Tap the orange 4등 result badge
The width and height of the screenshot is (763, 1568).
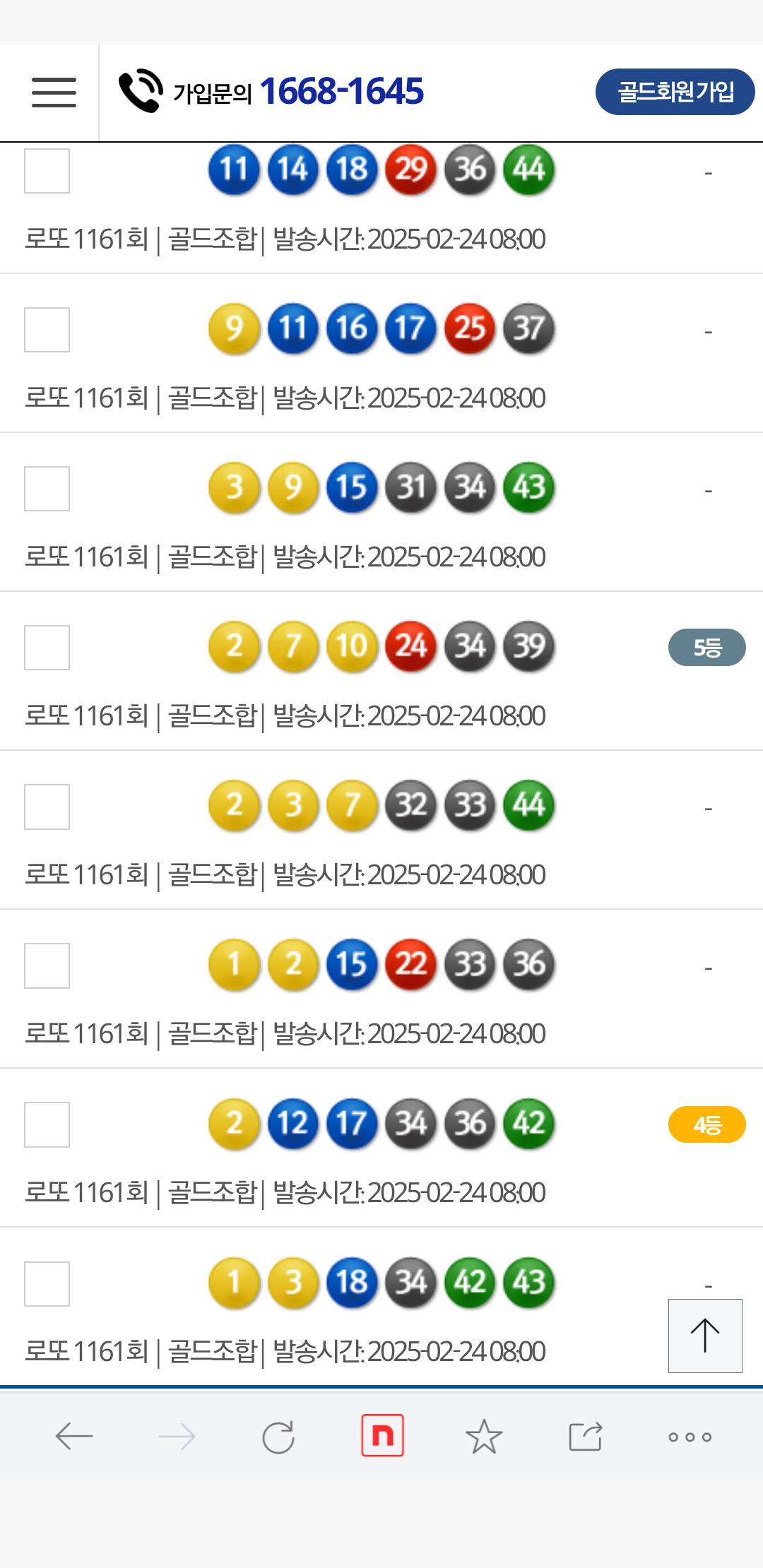tap(706, 1124)
